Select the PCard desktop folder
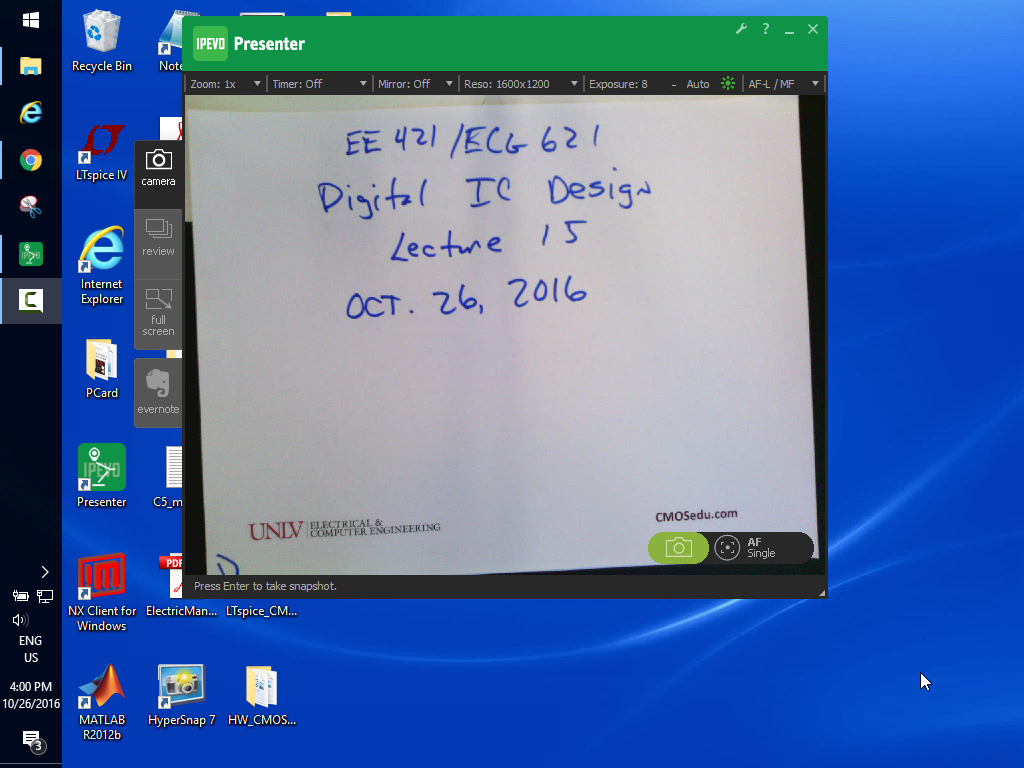1024x768 pixels. [102, 368]
